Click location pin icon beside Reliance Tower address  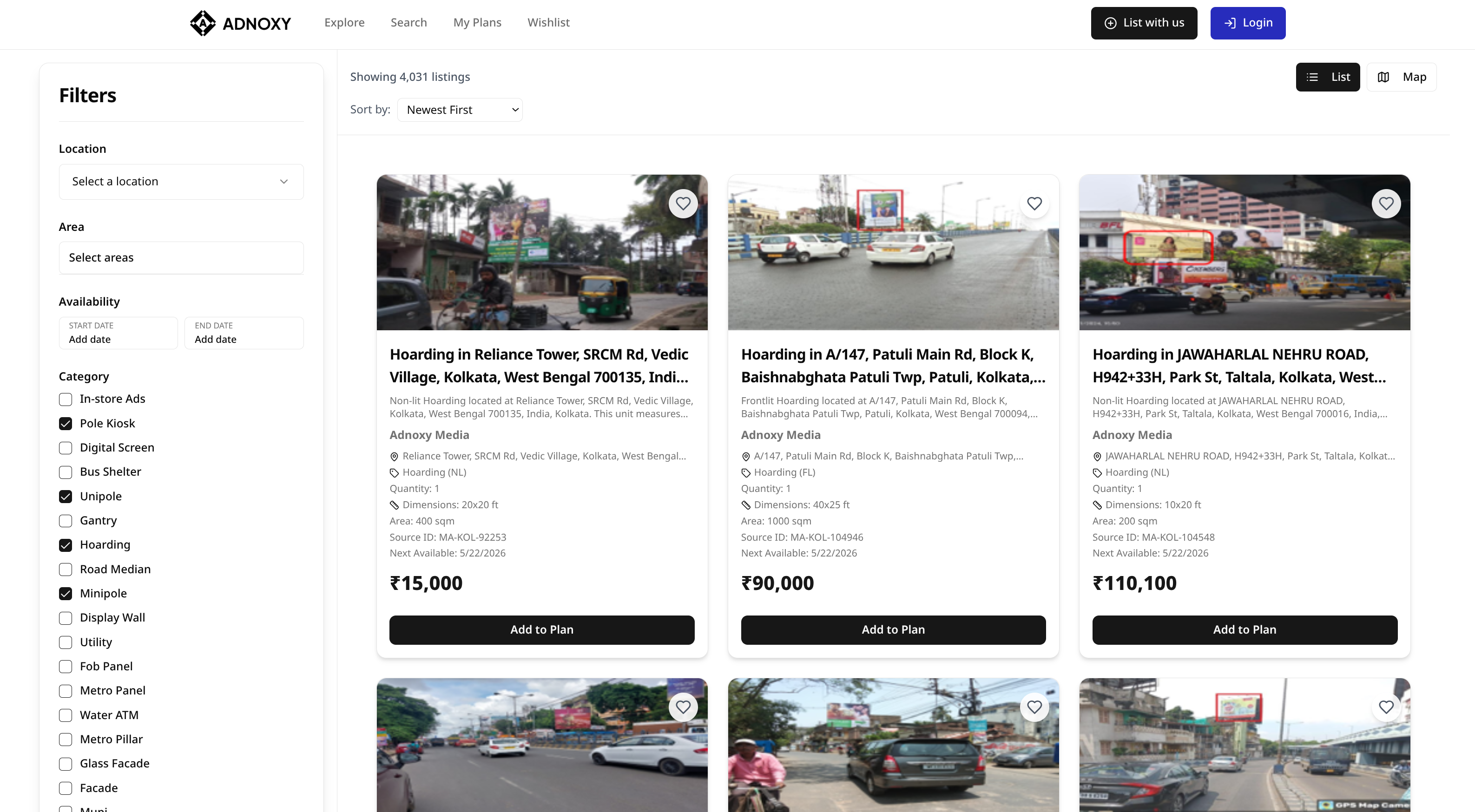tap(394, 457)
